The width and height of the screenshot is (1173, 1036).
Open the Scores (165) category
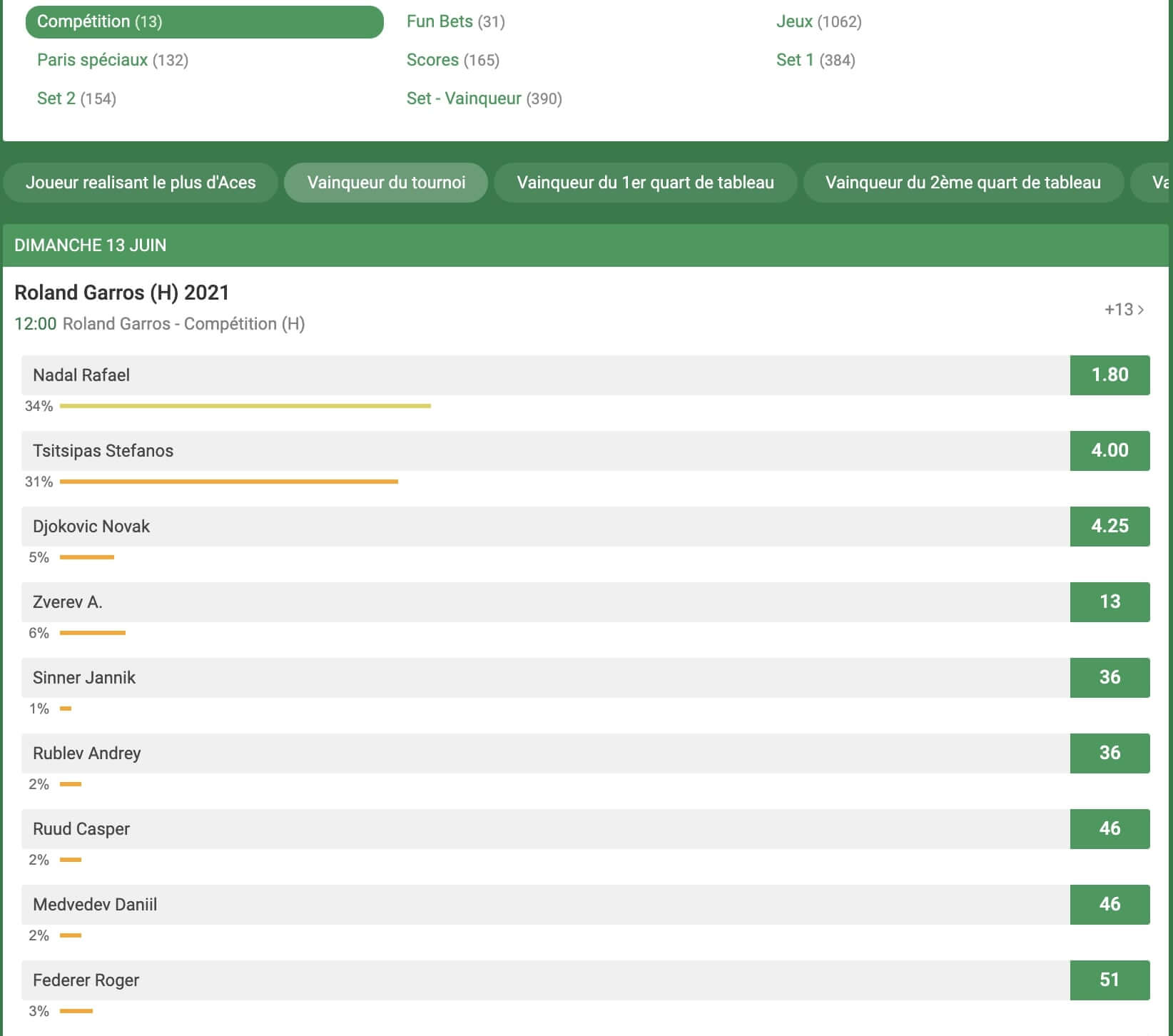[x=453, y=60]
